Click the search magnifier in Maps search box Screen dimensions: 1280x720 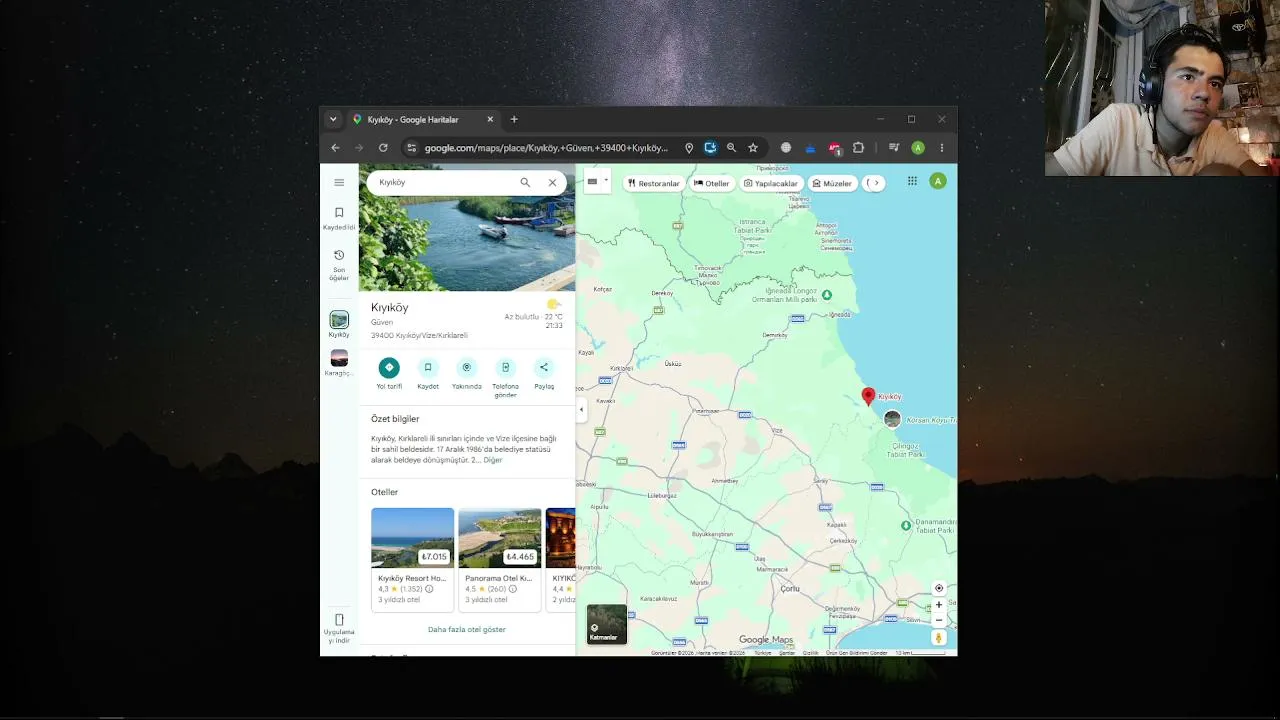(525, 182)
